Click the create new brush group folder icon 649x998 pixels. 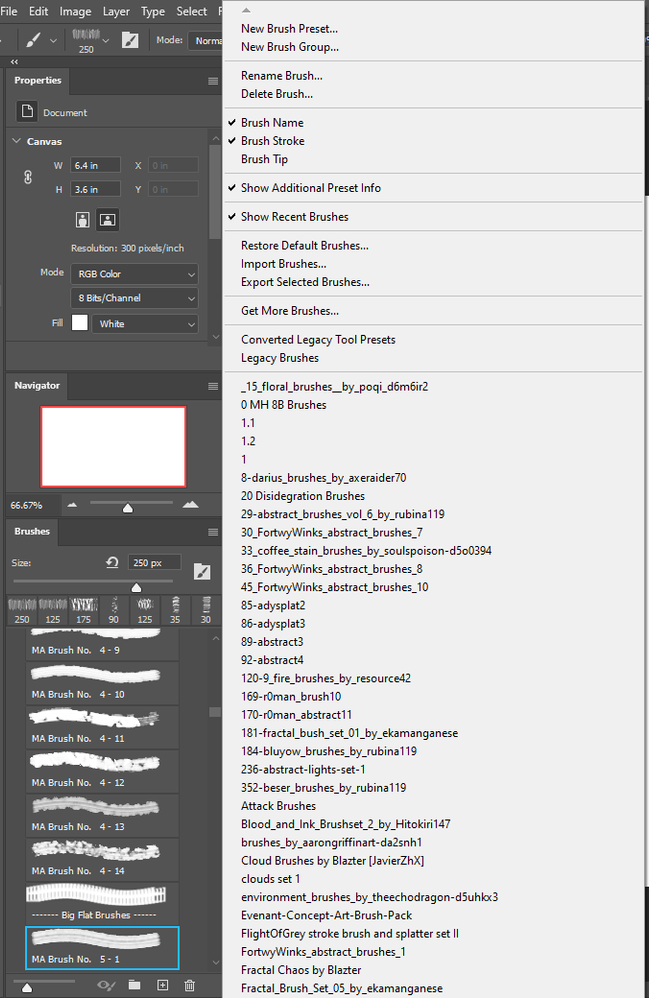134,985
